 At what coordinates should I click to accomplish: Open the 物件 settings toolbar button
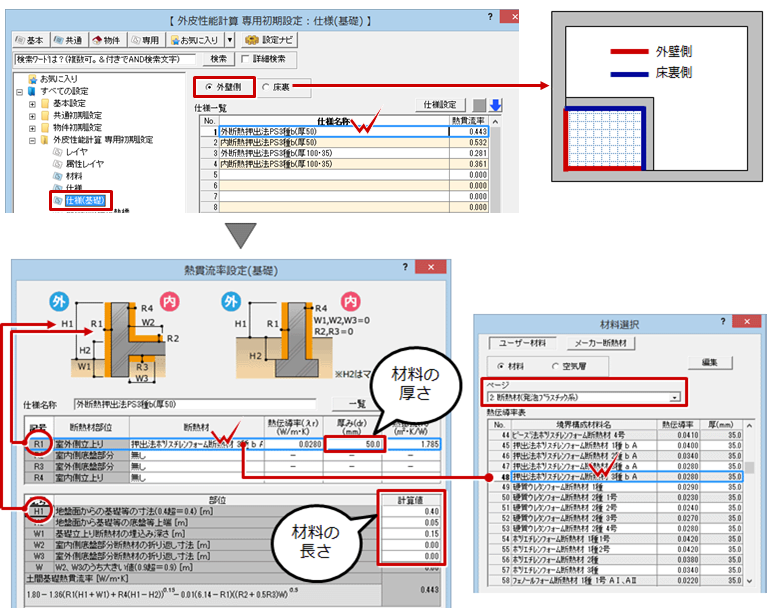point(107,40)
